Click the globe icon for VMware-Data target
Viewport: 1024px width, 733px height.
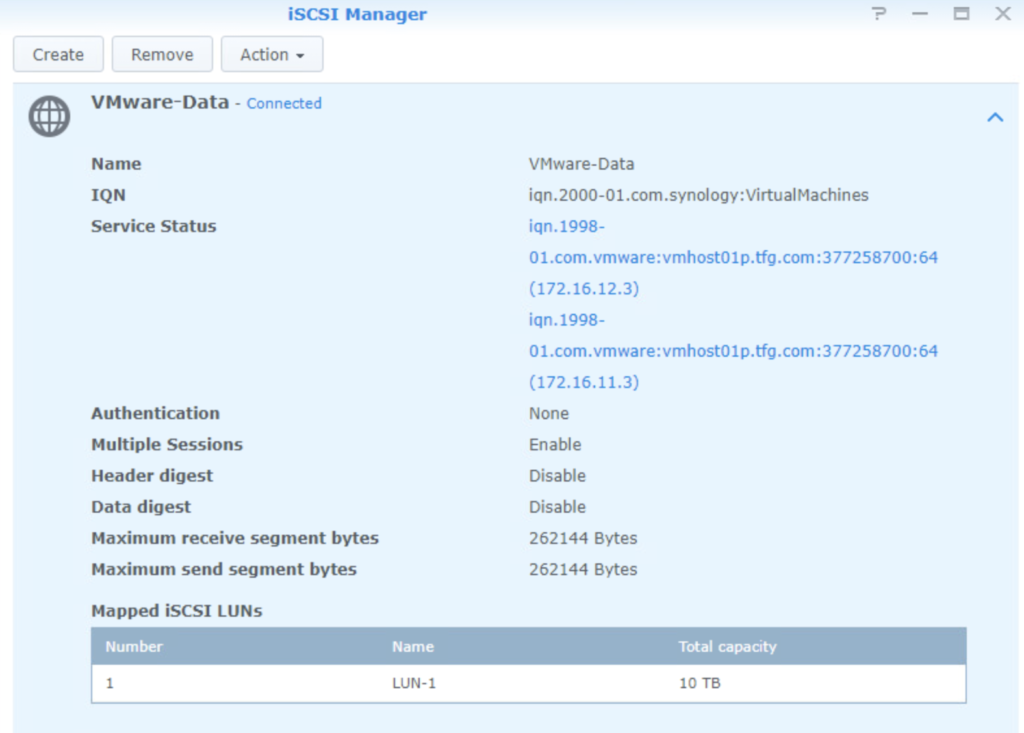(49, 117)
